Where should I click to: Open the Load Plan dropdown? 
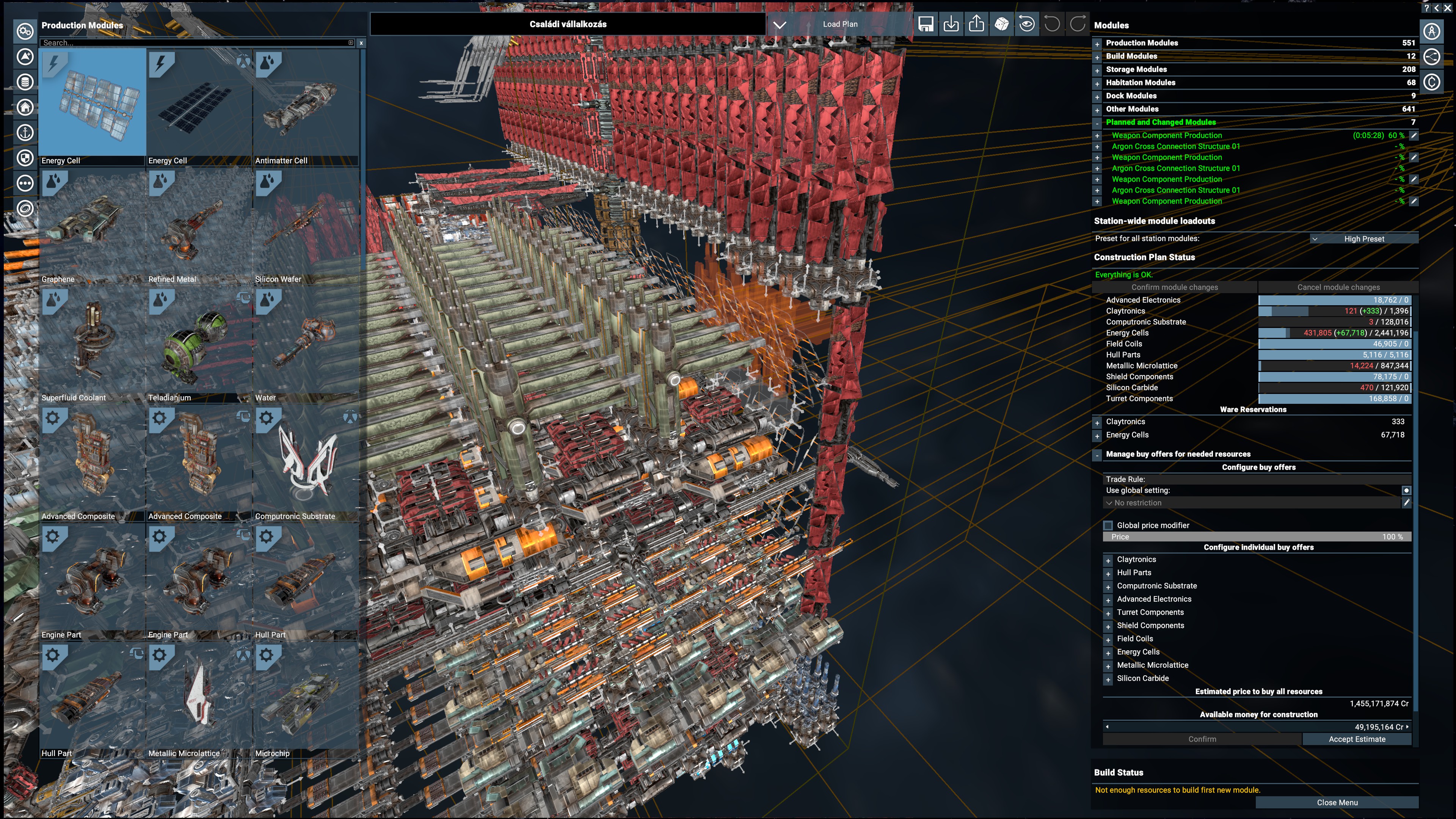(839, 24)
